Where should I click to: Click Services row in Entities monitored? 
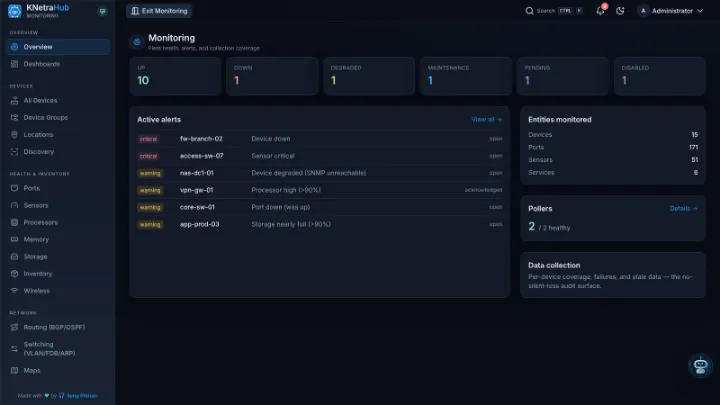click(613, 173)
